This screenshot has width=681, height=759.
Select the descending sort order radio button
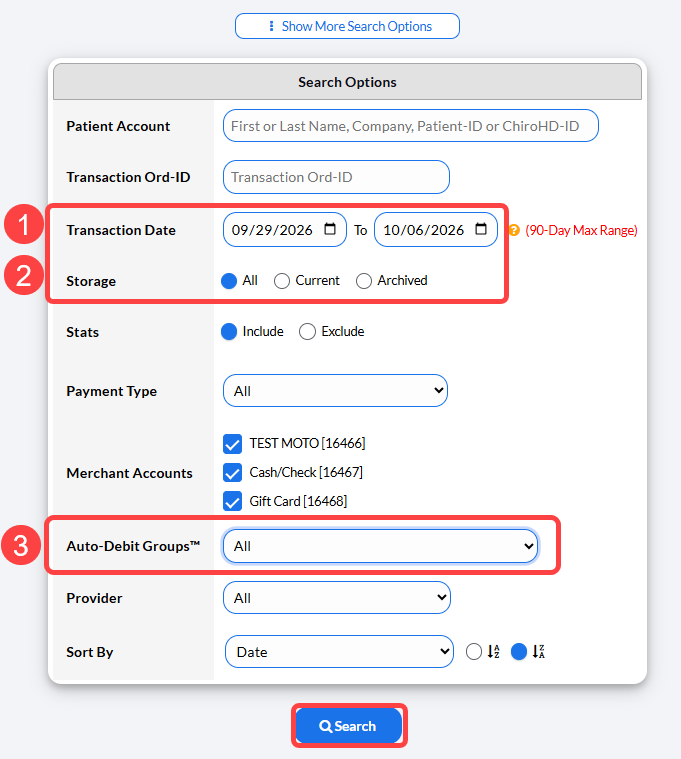coord(519,652)
